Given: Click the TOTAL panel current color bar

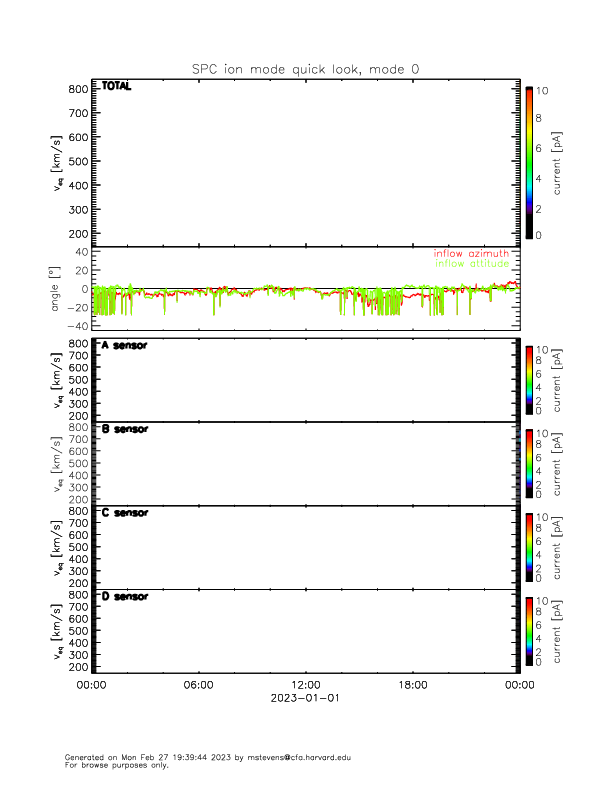Looking at the screenshot, I should coord(529,163).
